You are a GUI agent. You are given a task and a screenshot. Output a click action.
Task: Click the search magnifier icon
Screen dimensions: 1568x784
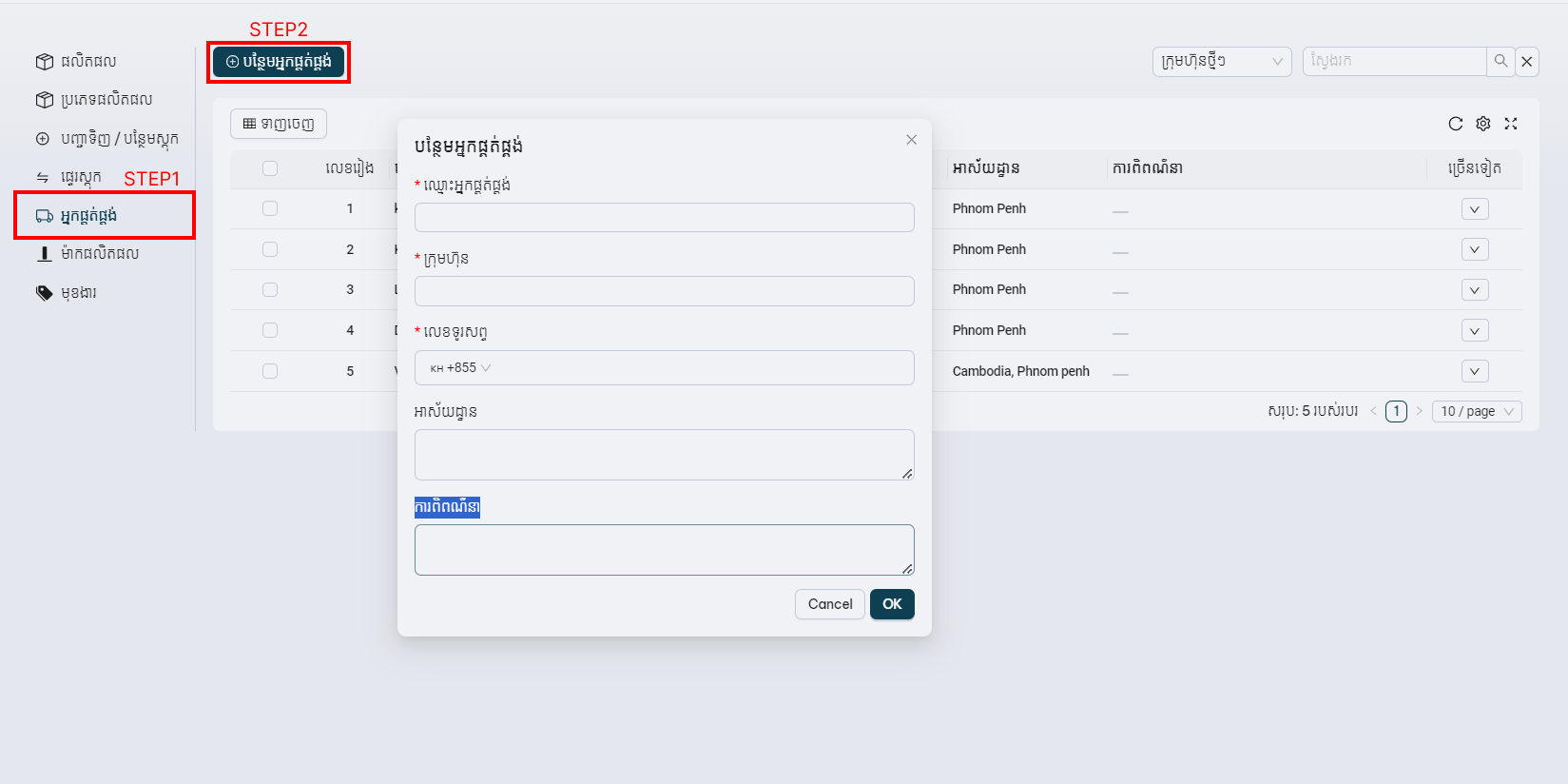click(1500, 61)
